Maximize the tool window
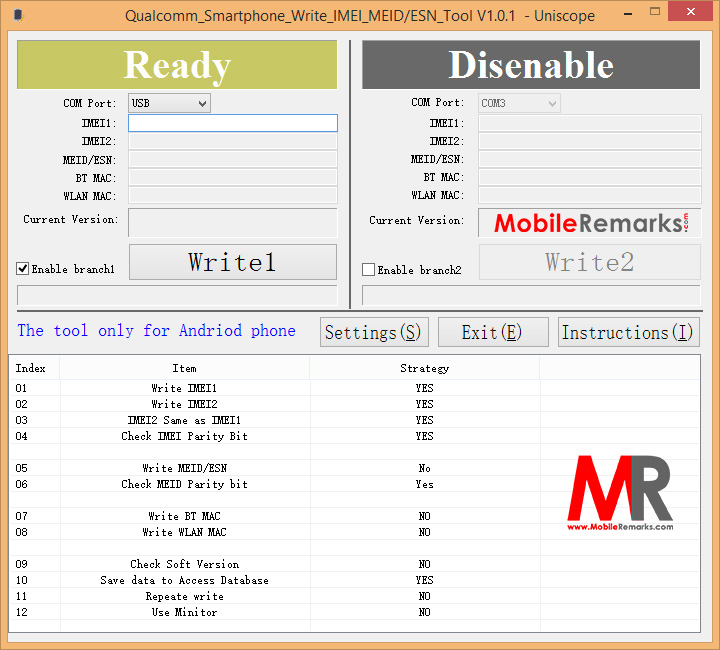 [655, 12]
